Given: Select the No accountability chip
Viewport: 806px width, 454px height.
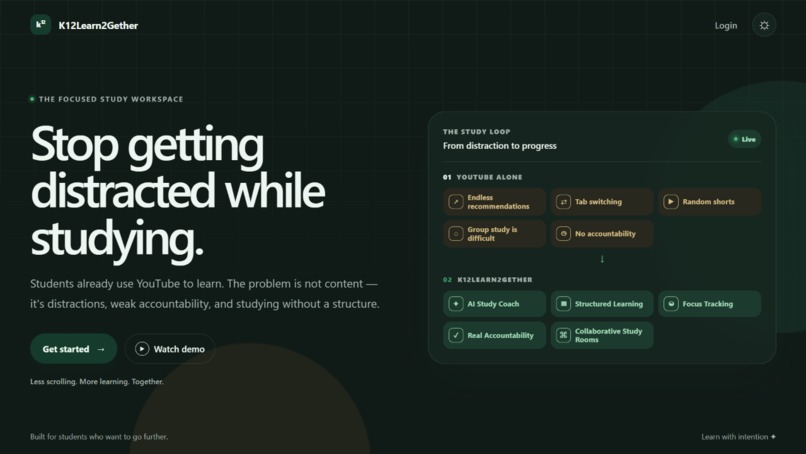Looking at the screenshot, I should click(x=602, y=233).
